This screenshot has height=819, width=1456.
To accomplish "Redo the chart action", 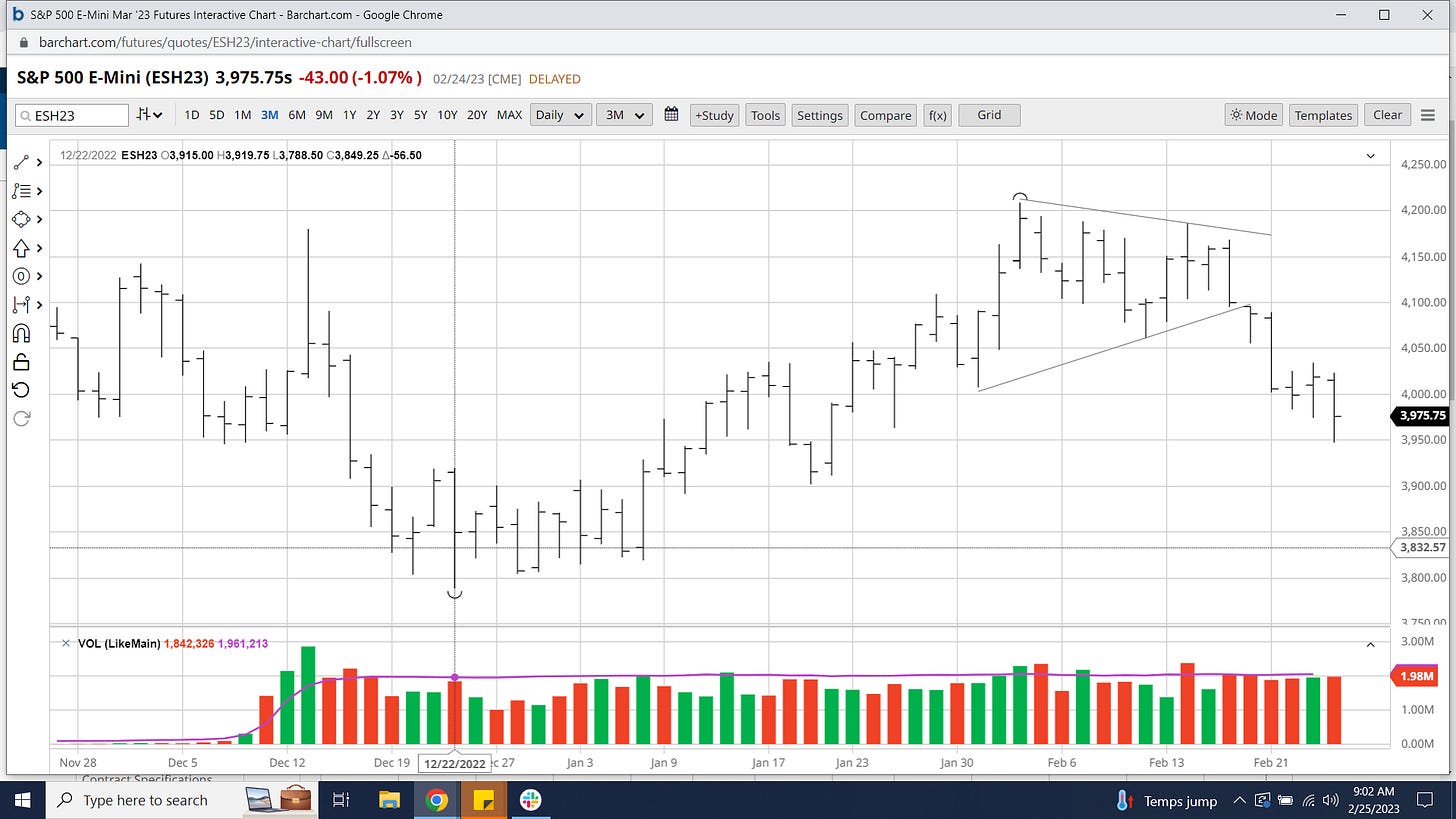I will click(21, 418).
